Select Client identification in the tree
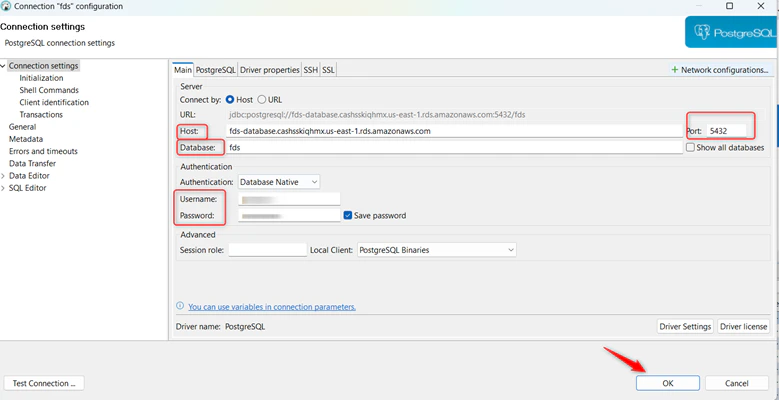This screenshot has width=779, height=400. [54, 102]
